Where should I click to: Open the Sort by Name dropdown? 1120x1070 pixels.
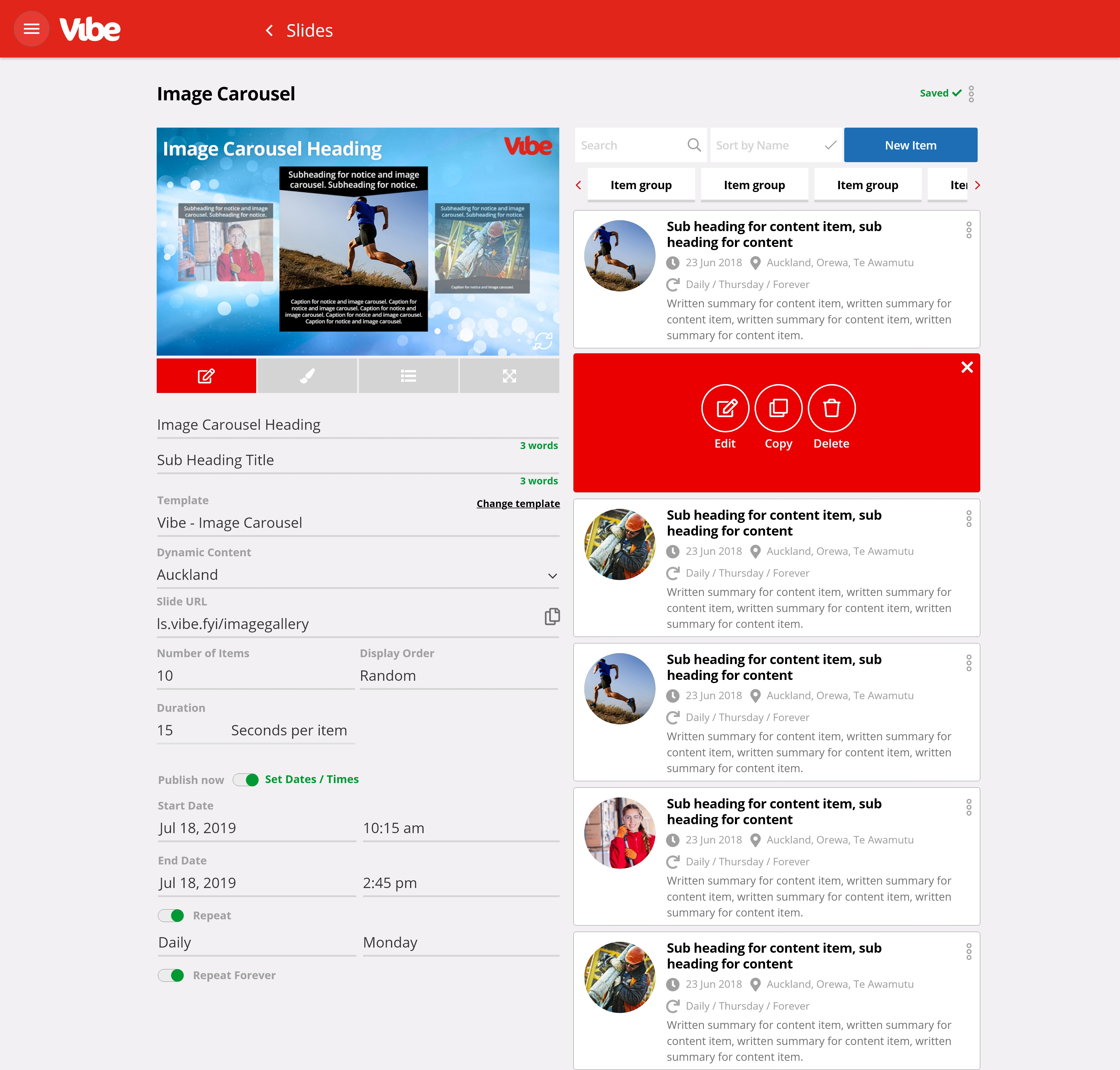click(x=775, y=145)
